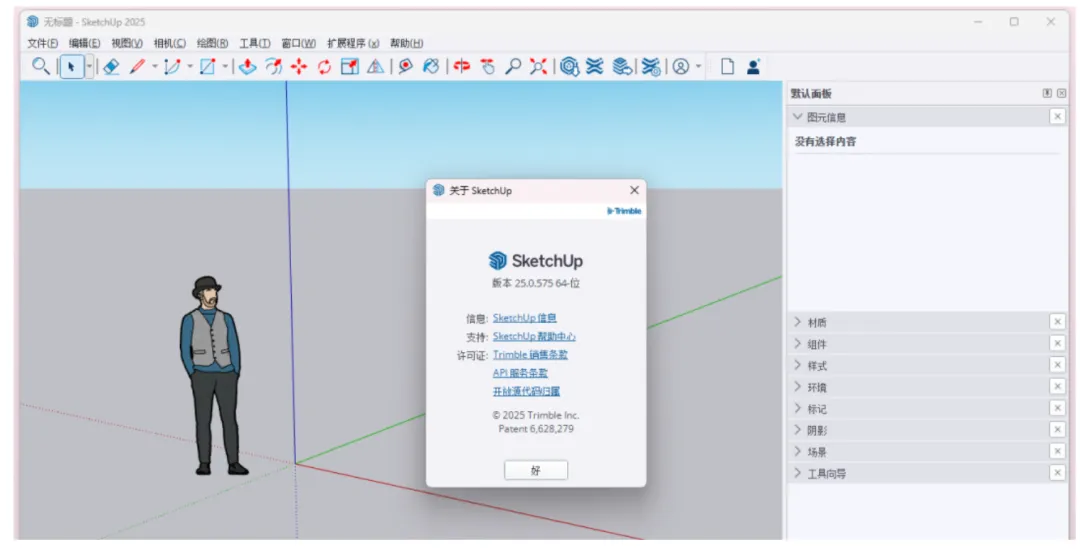Viewport: 1080px width, 549px height.
Task: Click the Send to LayOut icon
Action: [622, 66]
